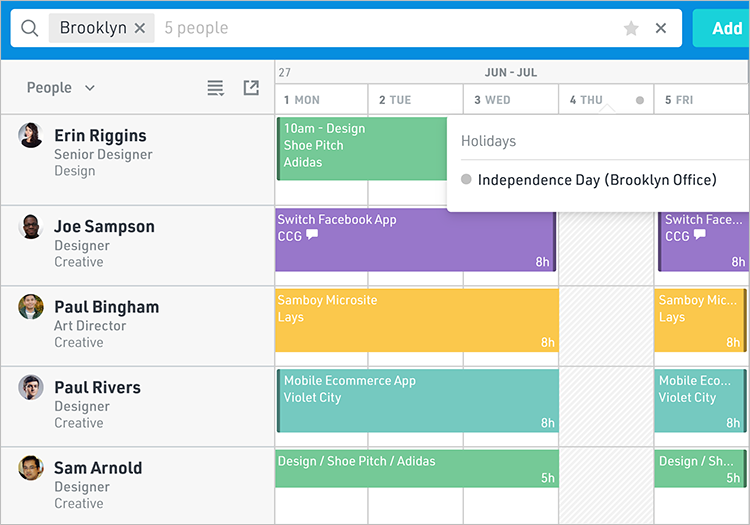Click the Art Director role text
The height and width of the screenshot is (525, 750).
90,326
